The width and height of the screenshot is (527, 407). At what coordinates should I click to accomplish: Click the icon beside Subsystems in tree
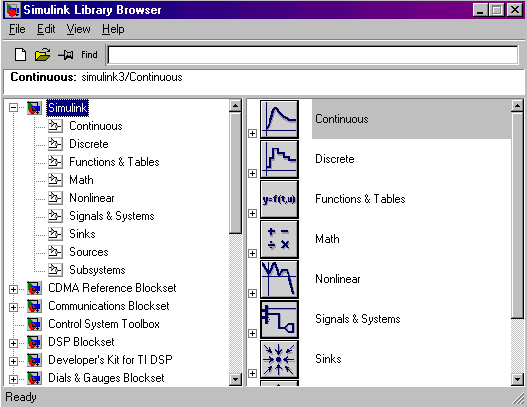[55, 270]
